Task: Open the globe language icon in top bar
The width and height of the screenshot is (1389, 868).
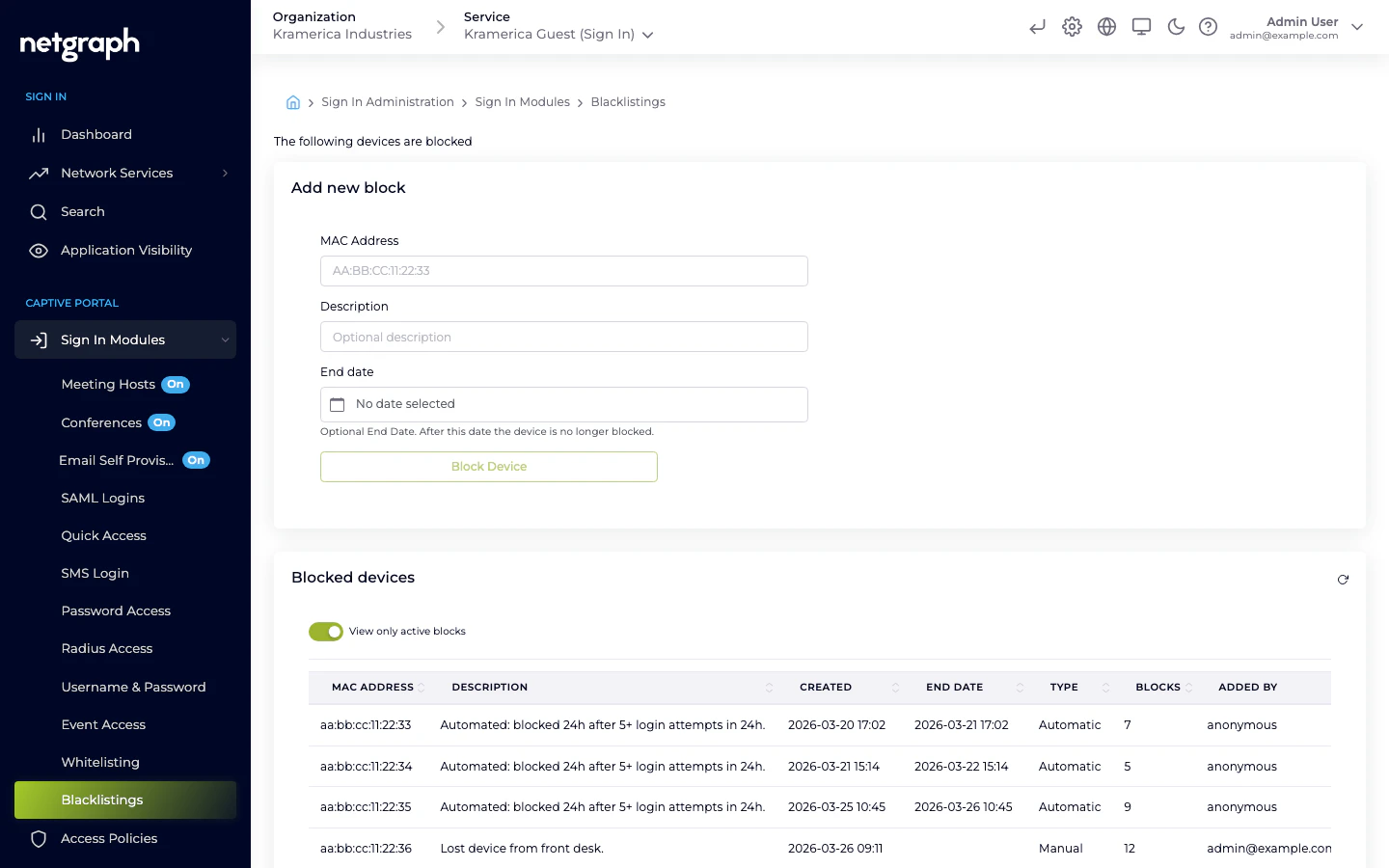Action: [1106, 26]
